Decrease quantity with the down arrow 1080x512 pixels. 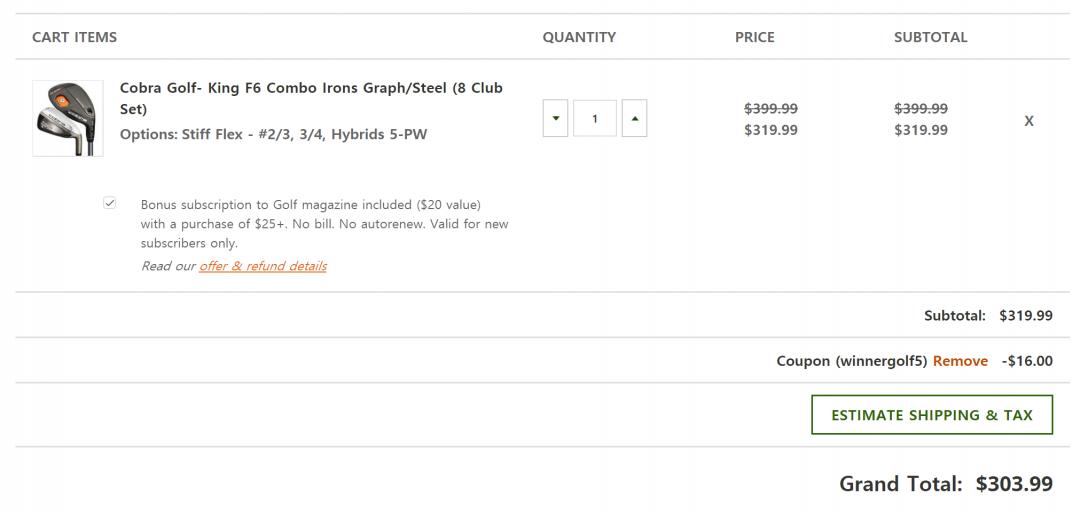(x=555, y=119)
